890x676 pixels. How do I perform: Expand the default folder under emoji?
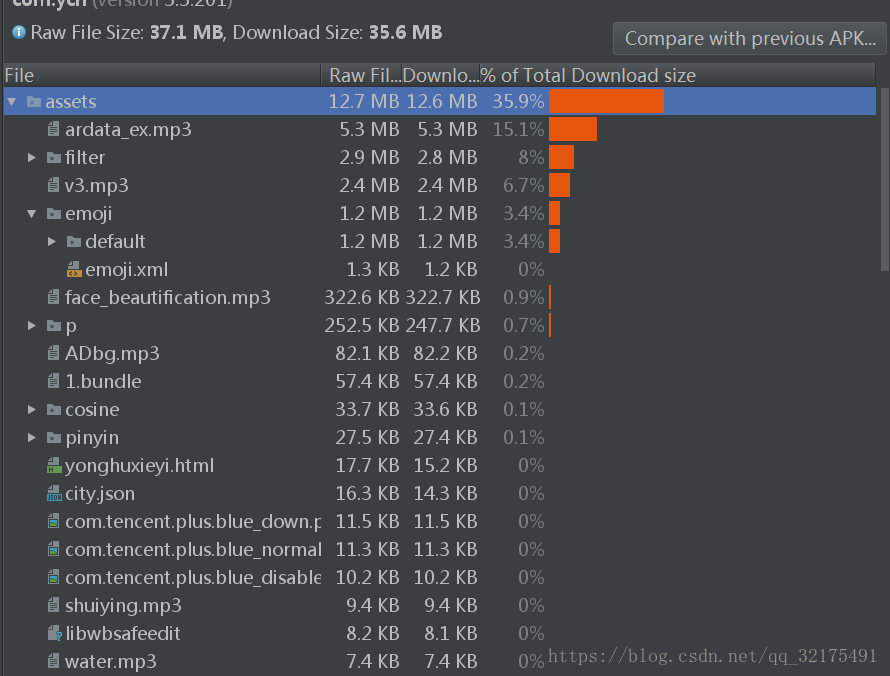coord(52,241)
